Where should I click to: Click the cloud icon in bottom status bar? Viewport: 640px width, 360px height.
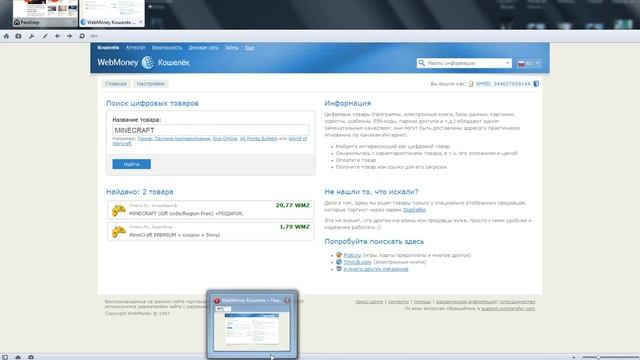[x=18, y=357]
